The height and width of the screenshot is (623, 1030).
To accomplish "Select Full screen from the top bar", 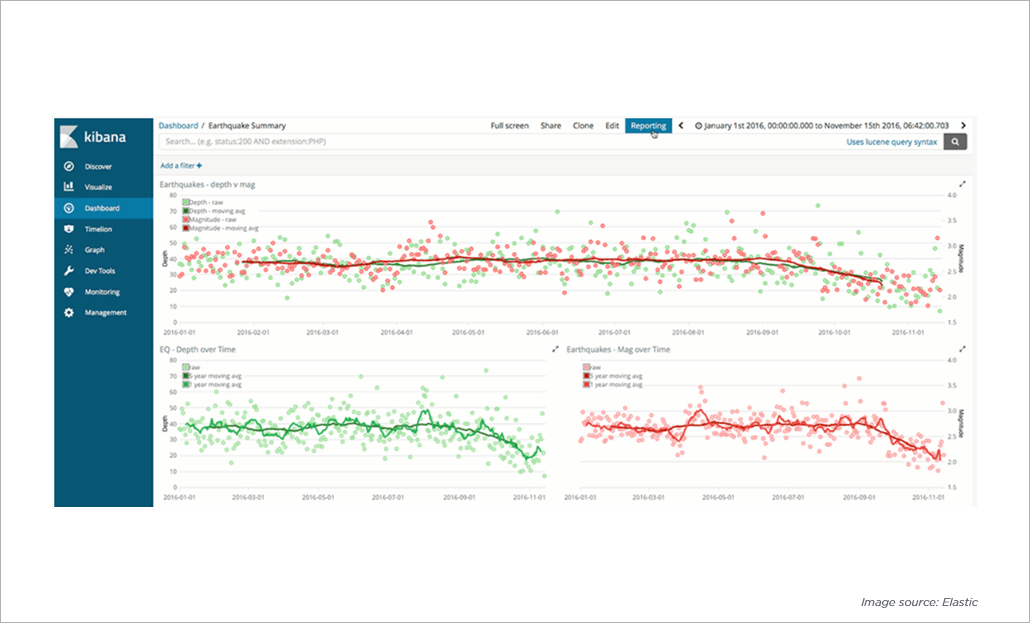I will point(509,125).
